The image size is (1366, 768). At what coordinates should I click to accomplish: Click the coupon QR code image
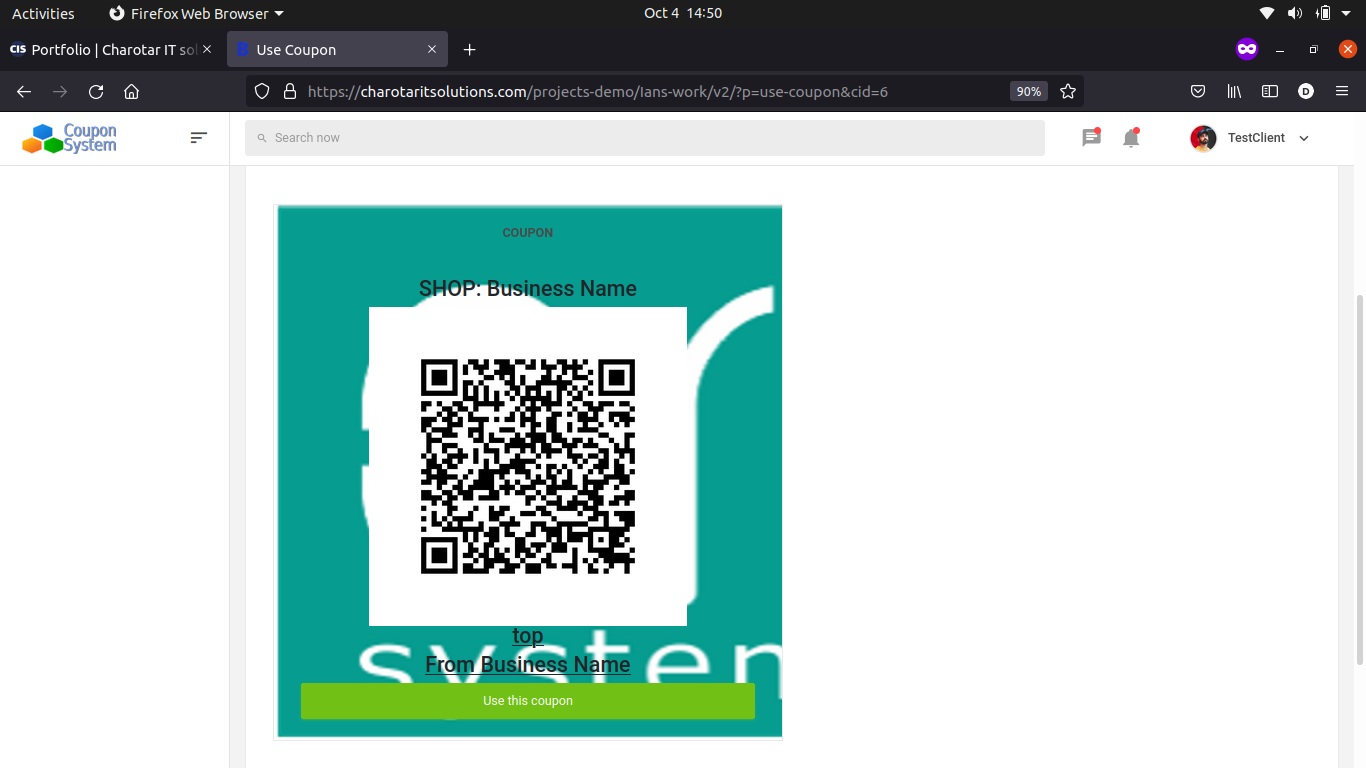(x=528, y=466)
